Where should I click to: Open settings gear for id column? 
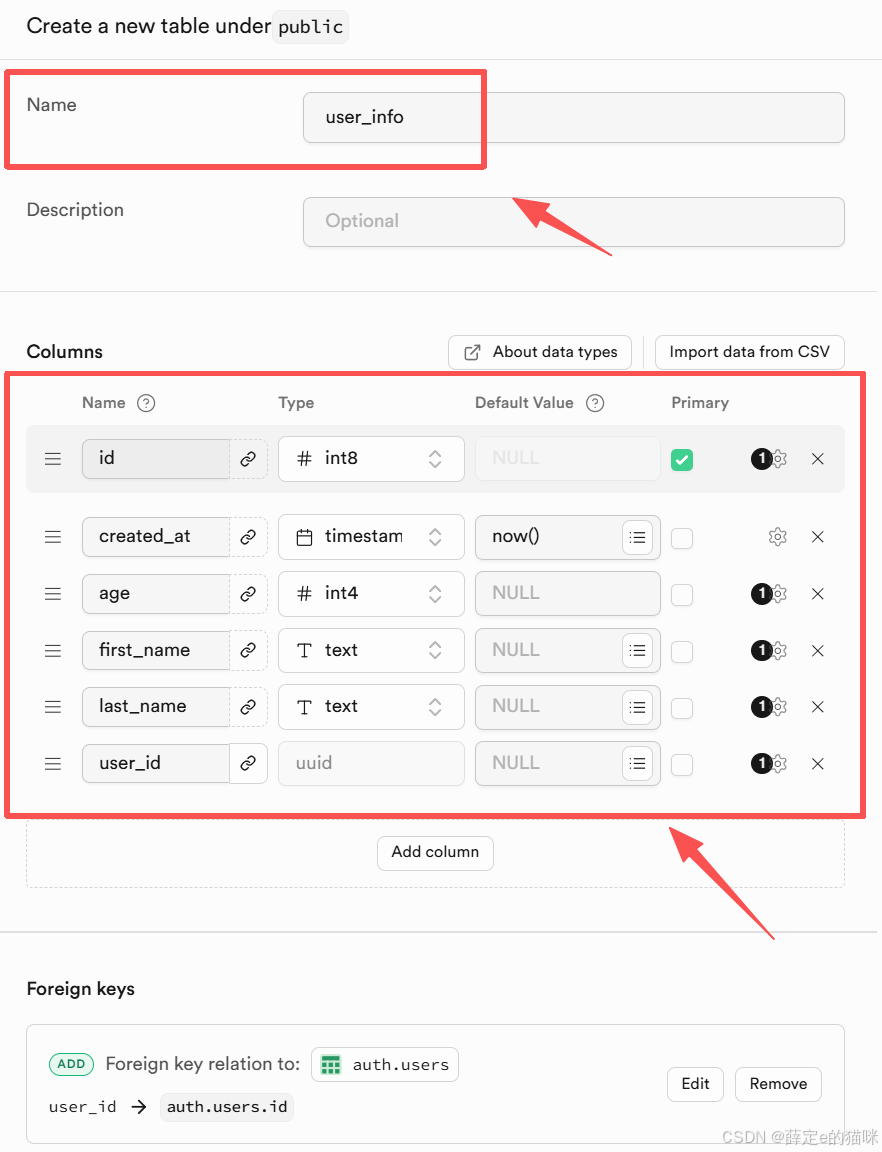coord(779,459)
